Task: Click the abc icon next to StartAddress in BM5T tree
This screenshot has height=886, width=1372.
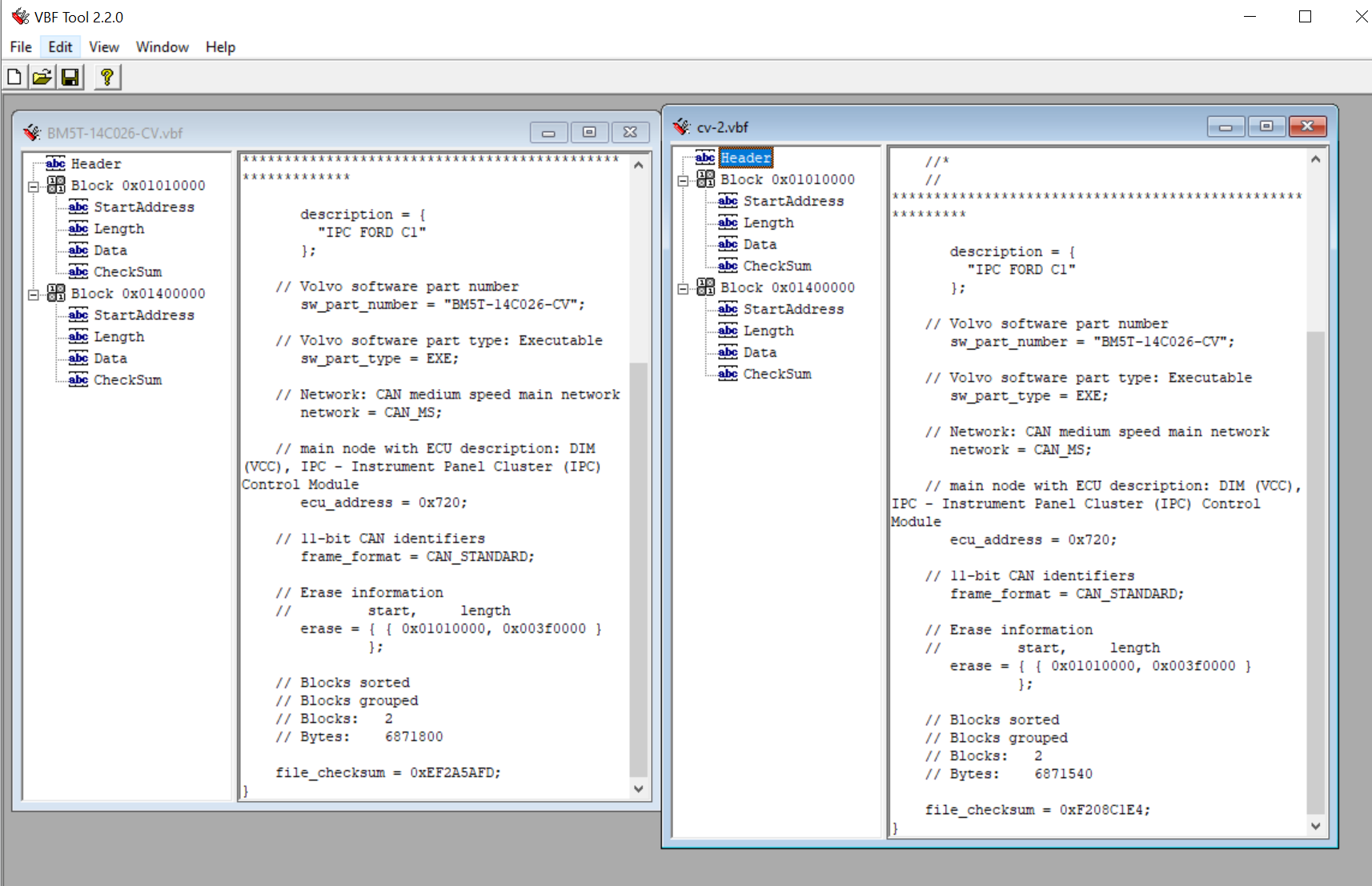Action: 78,206
